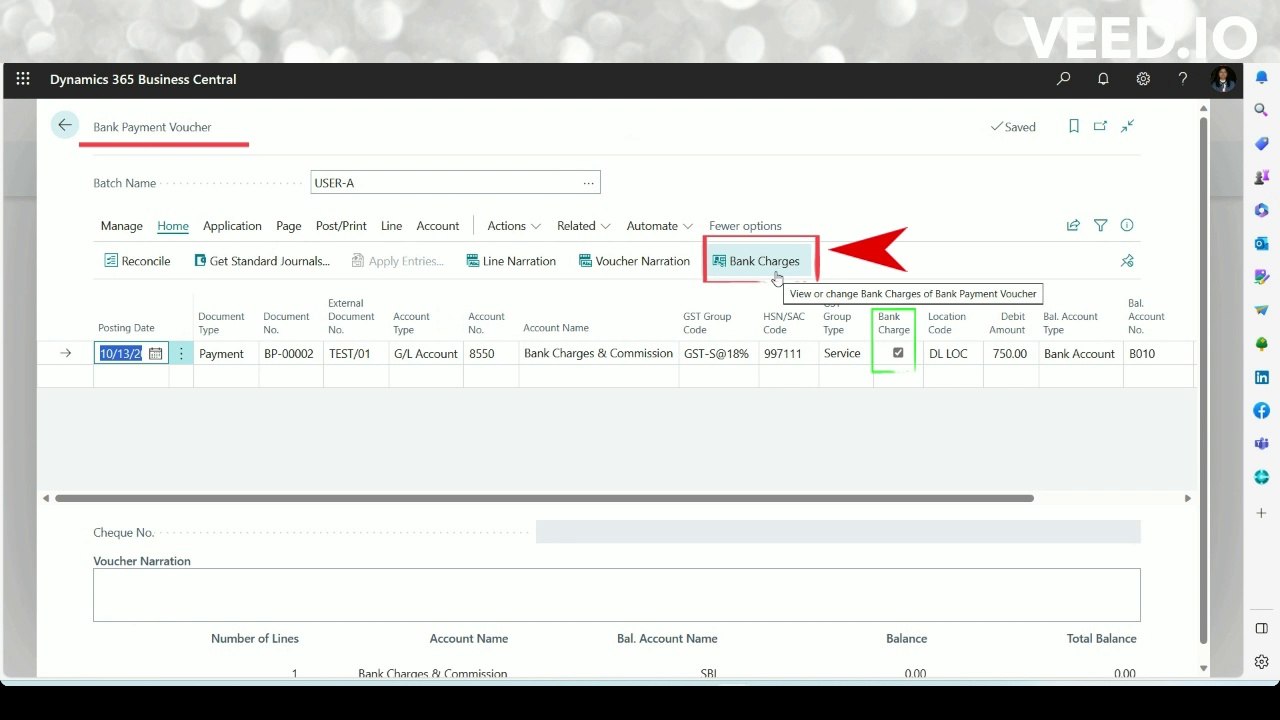
Task: Click the Cheque No. field
Action: (x=838, y=532)
